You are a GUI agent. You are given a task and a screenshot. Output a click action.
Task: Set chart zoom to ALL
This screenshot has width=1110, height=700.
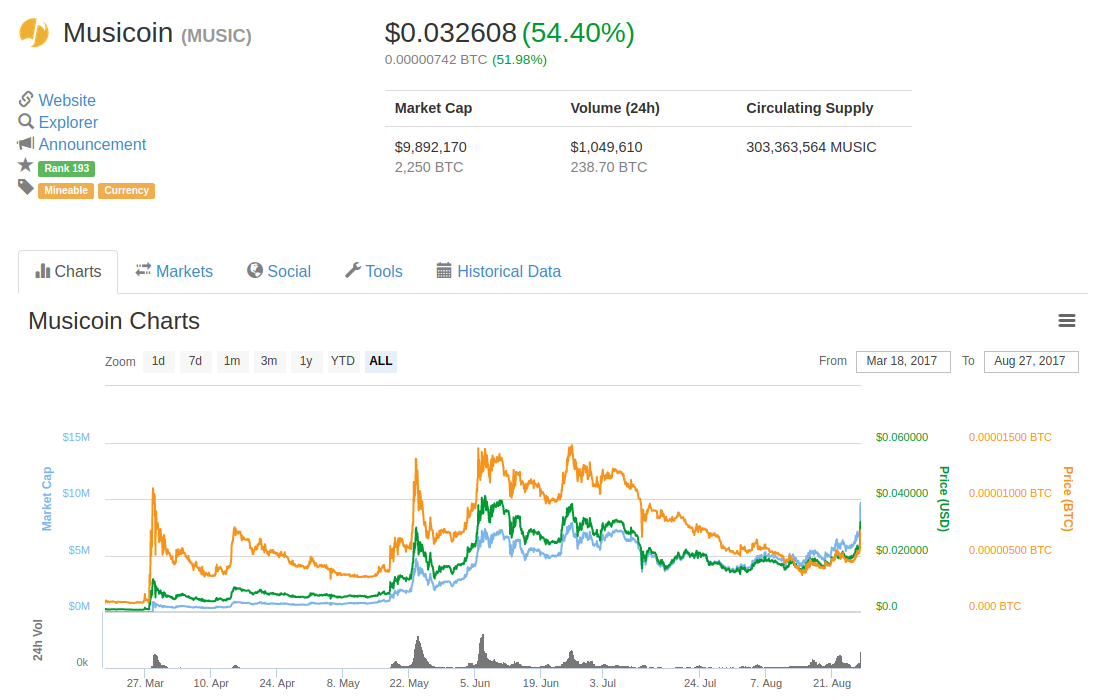click(381, 361)
